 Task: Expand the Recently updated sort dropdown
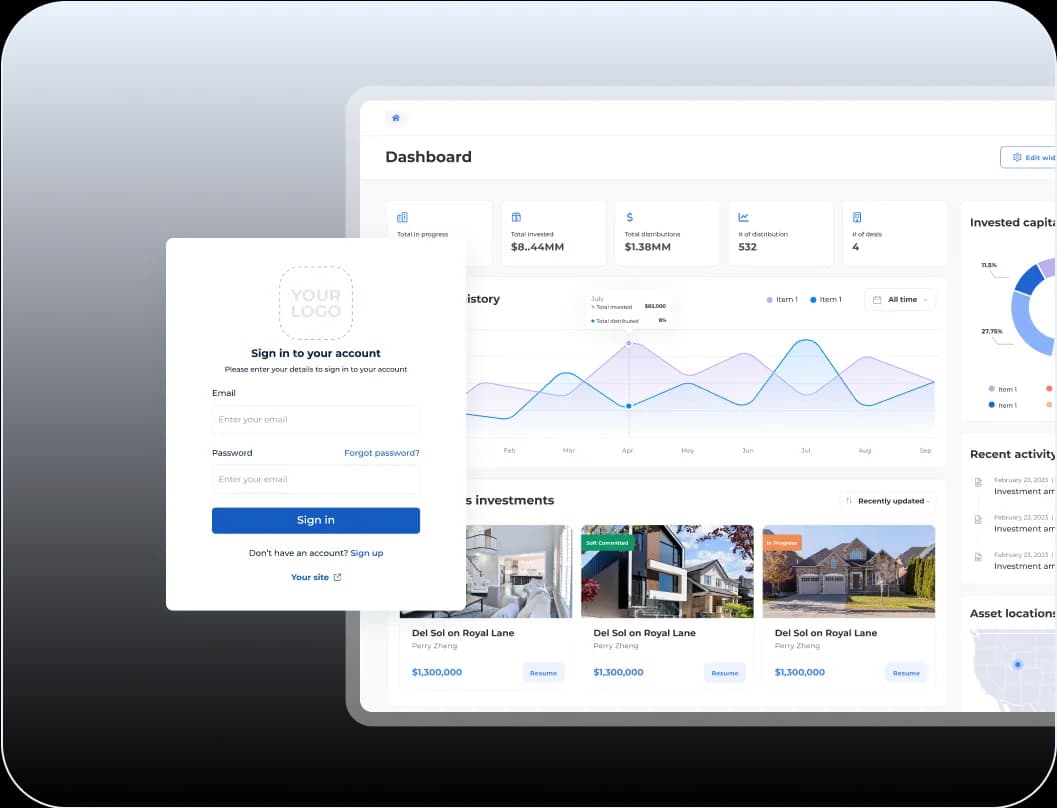tap(887, 501)
